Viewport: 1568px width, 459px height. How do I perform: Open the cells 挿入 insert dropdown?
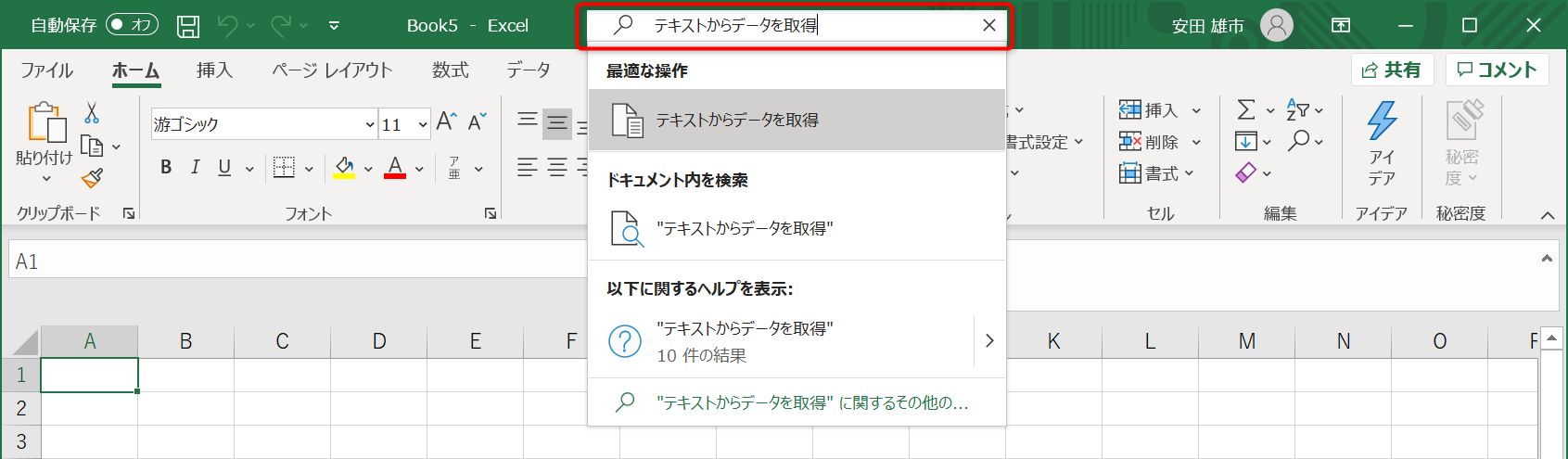[1196, 111]
